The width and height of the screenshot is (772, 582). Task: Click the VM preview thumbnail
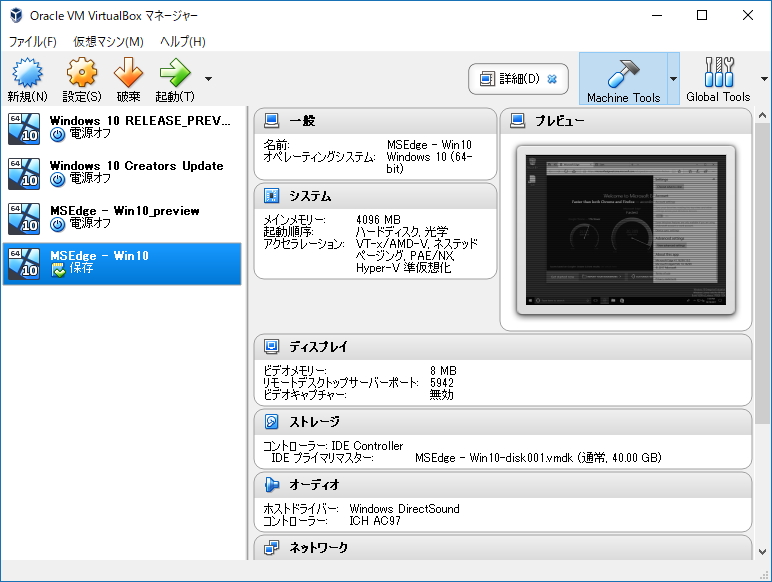tap(626, 230)
